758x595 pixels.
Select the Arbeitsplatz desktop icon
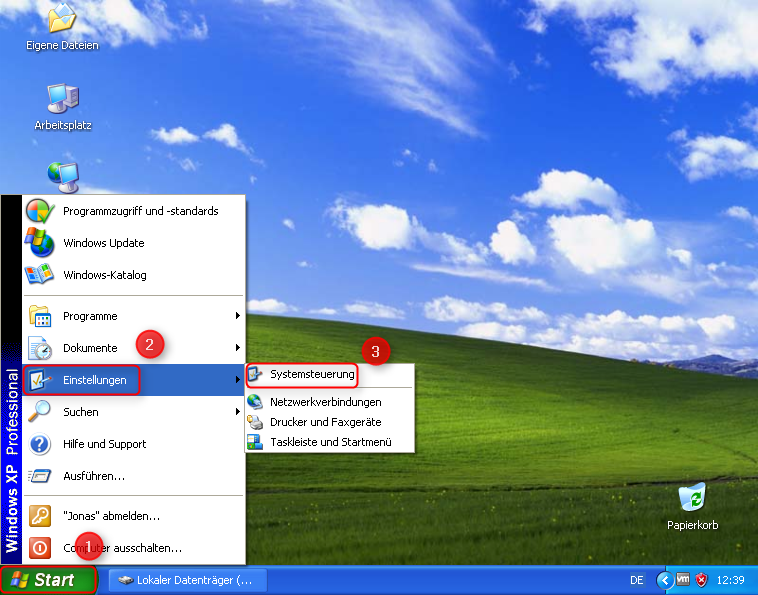coord(63,99)
